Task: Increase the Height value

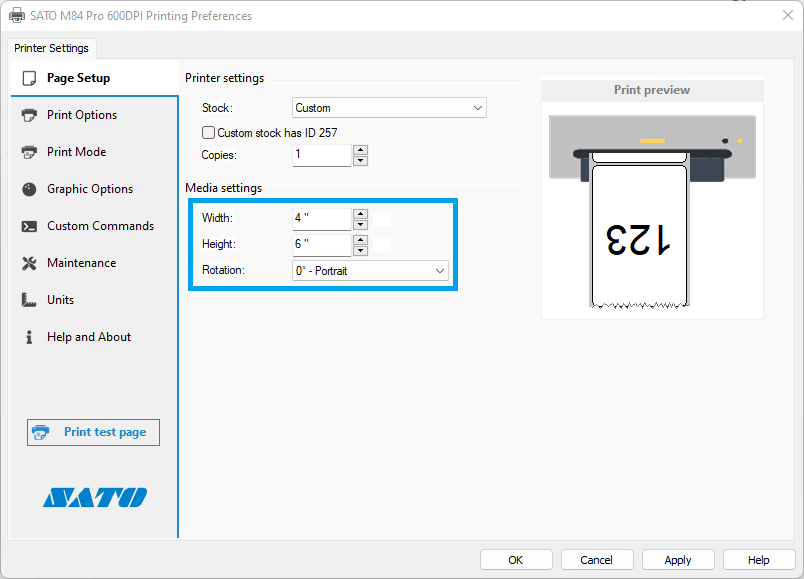Action: click(x=360, y=239)
